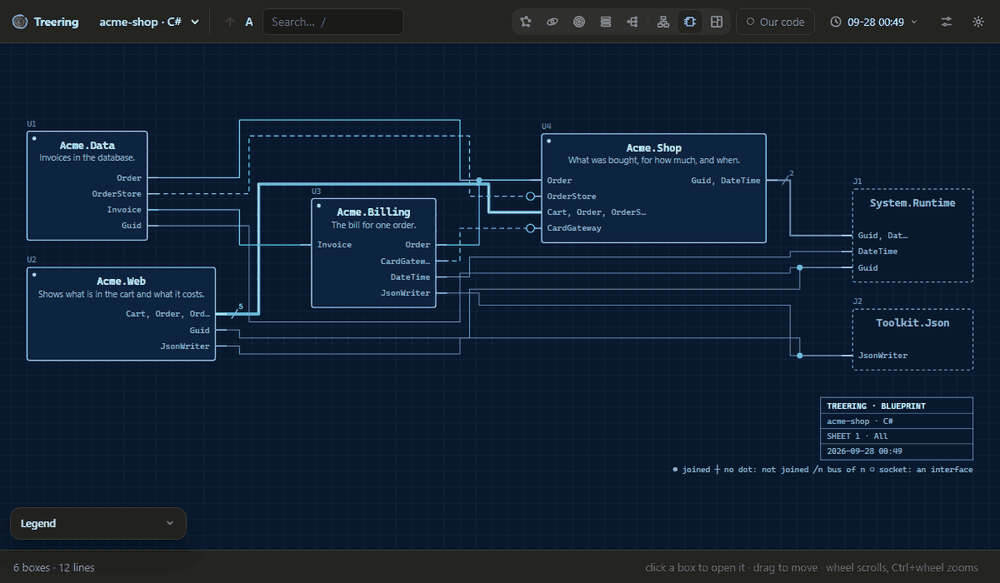Click the up arrow navigation icon
The image size is (1000, 583).
point(230,22)
